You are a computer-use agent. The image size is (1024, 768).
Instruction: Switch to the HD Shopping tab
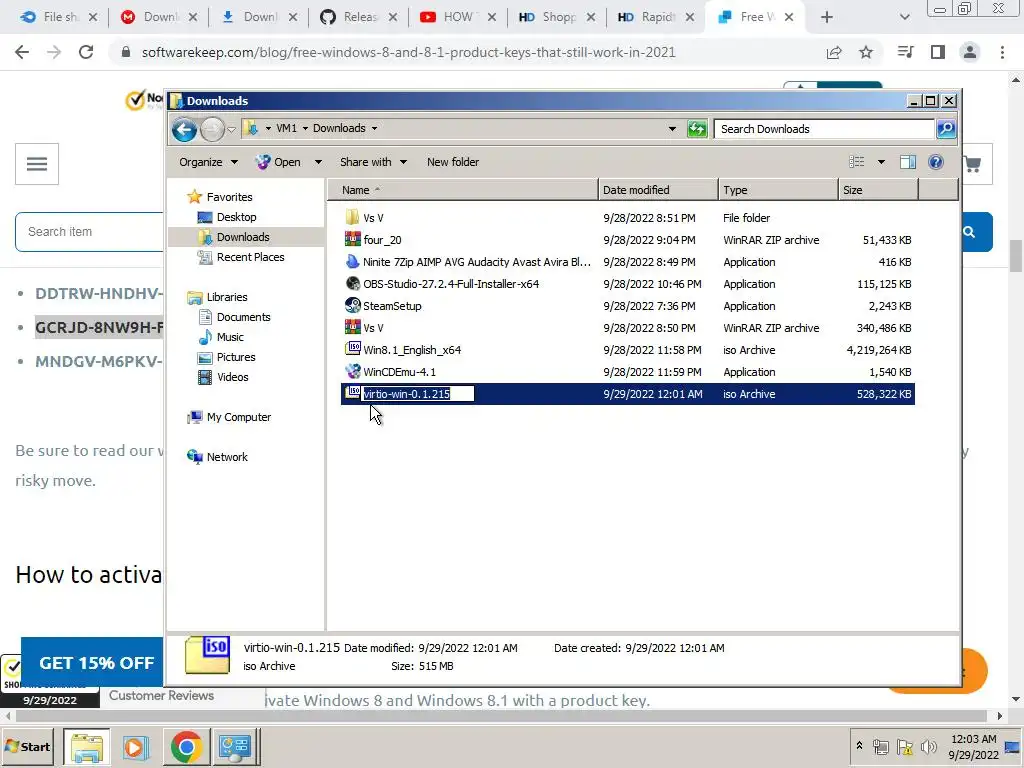(x=557, y=17)
